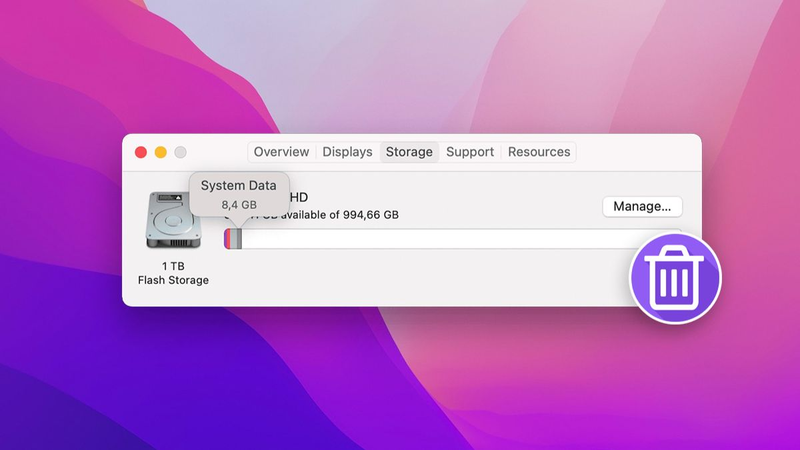Click the System Data segment in storage bar
Image resolution: width=800 pixels, height=450 pixels.
[237, 239]
